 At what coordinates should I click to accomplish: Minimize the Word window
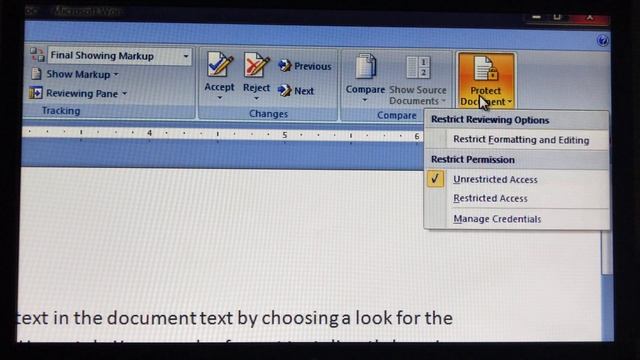pos(537,17)
